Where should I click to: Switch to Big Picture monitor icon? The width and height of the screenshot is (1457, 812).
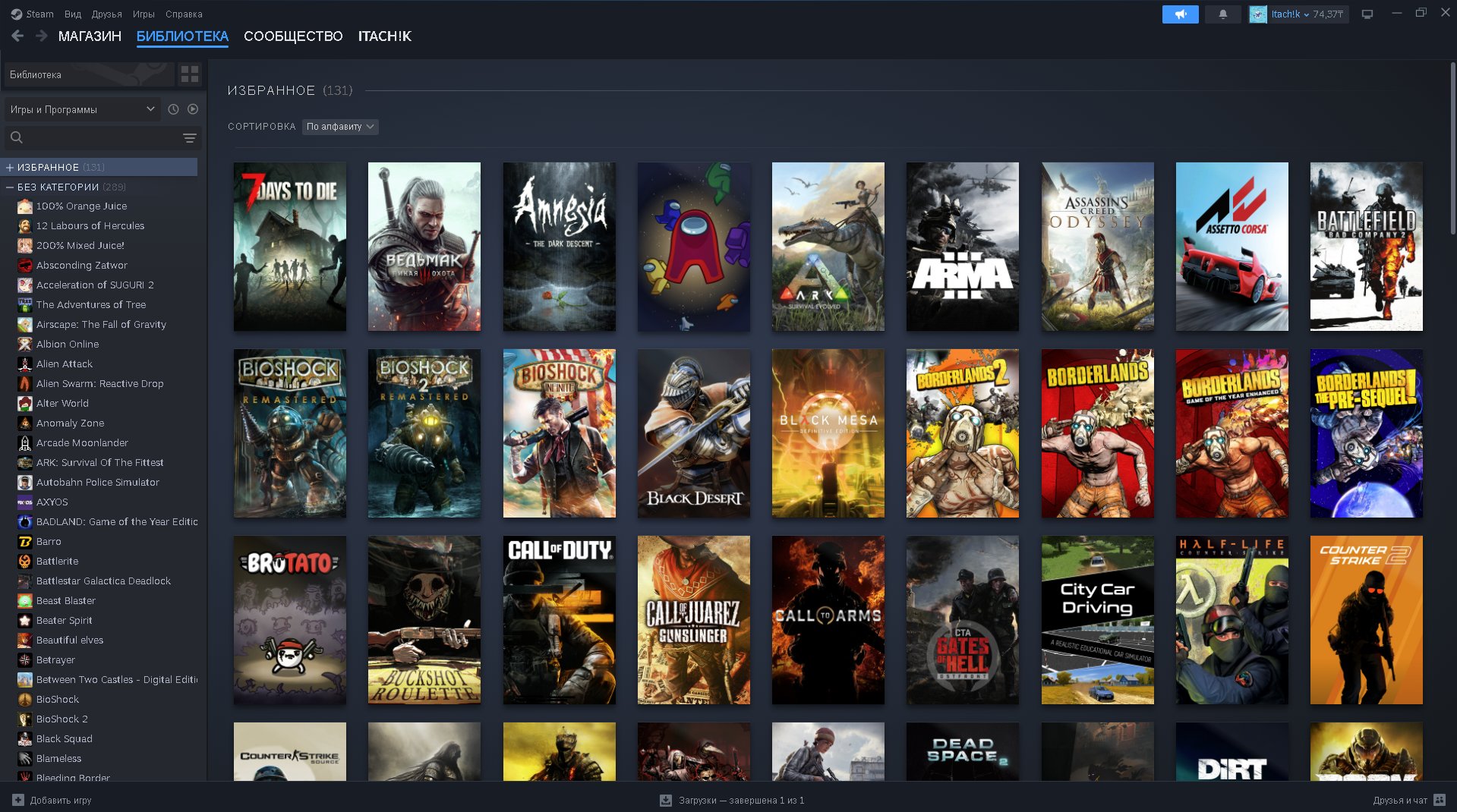click(x=1367, y=14)
